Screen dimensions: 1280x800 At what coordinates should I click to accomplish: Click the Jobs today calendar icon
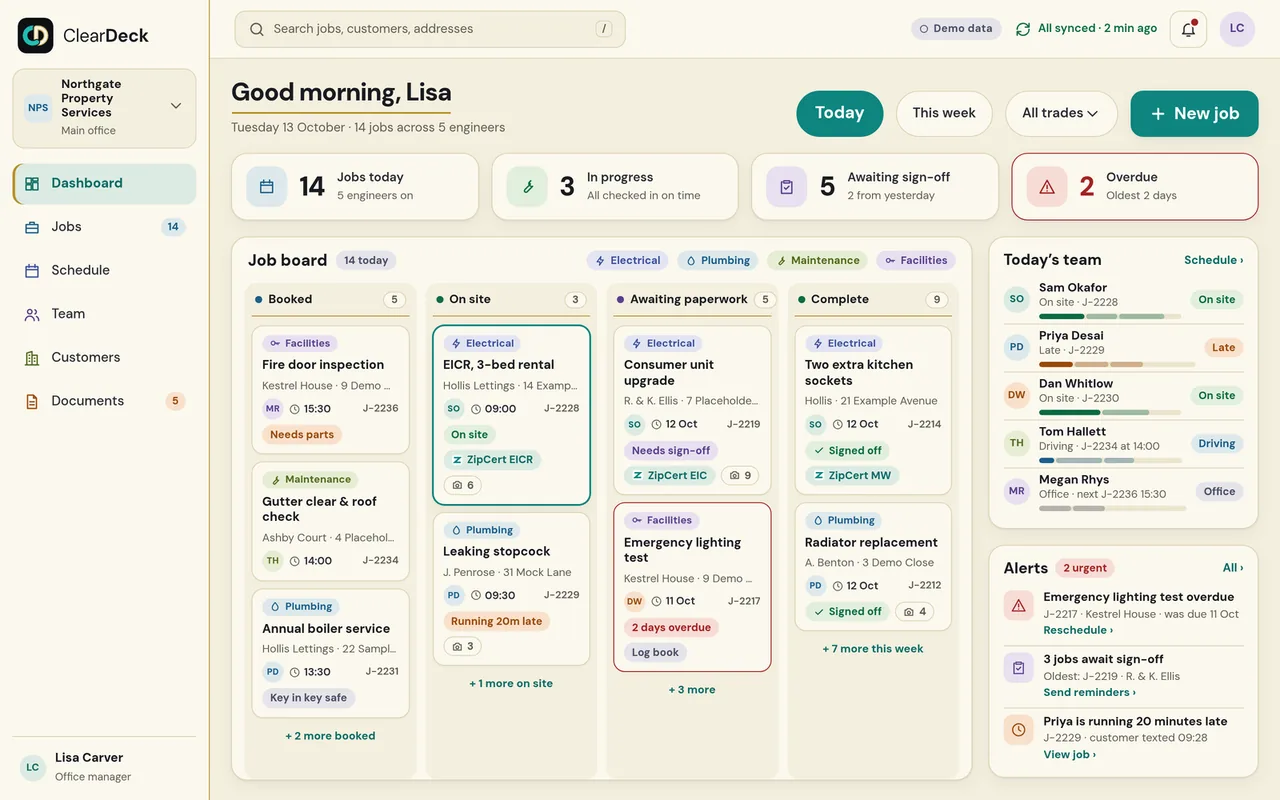coord(267,186)
